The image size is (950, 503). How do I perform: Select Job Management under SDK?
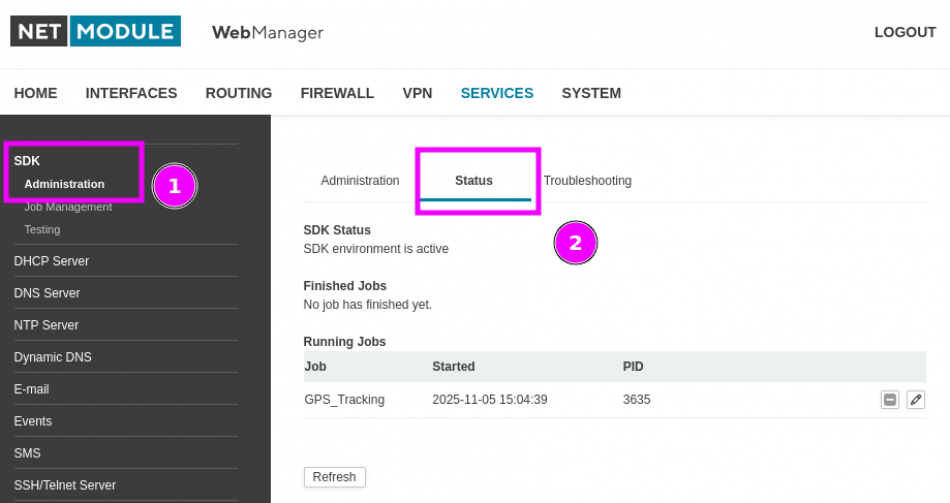68,207
